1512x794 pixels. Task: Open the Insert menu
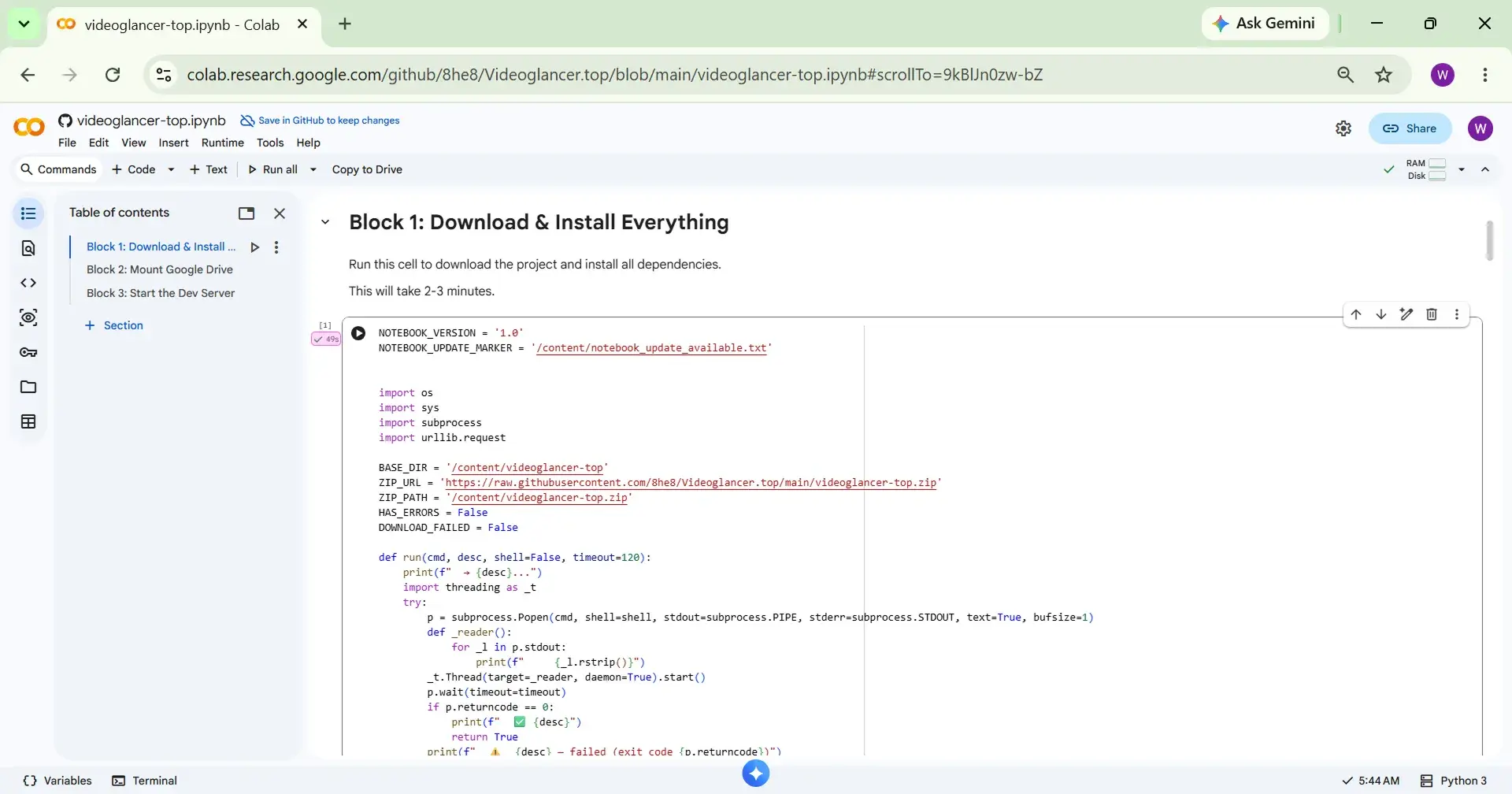(x=173, y=143)
